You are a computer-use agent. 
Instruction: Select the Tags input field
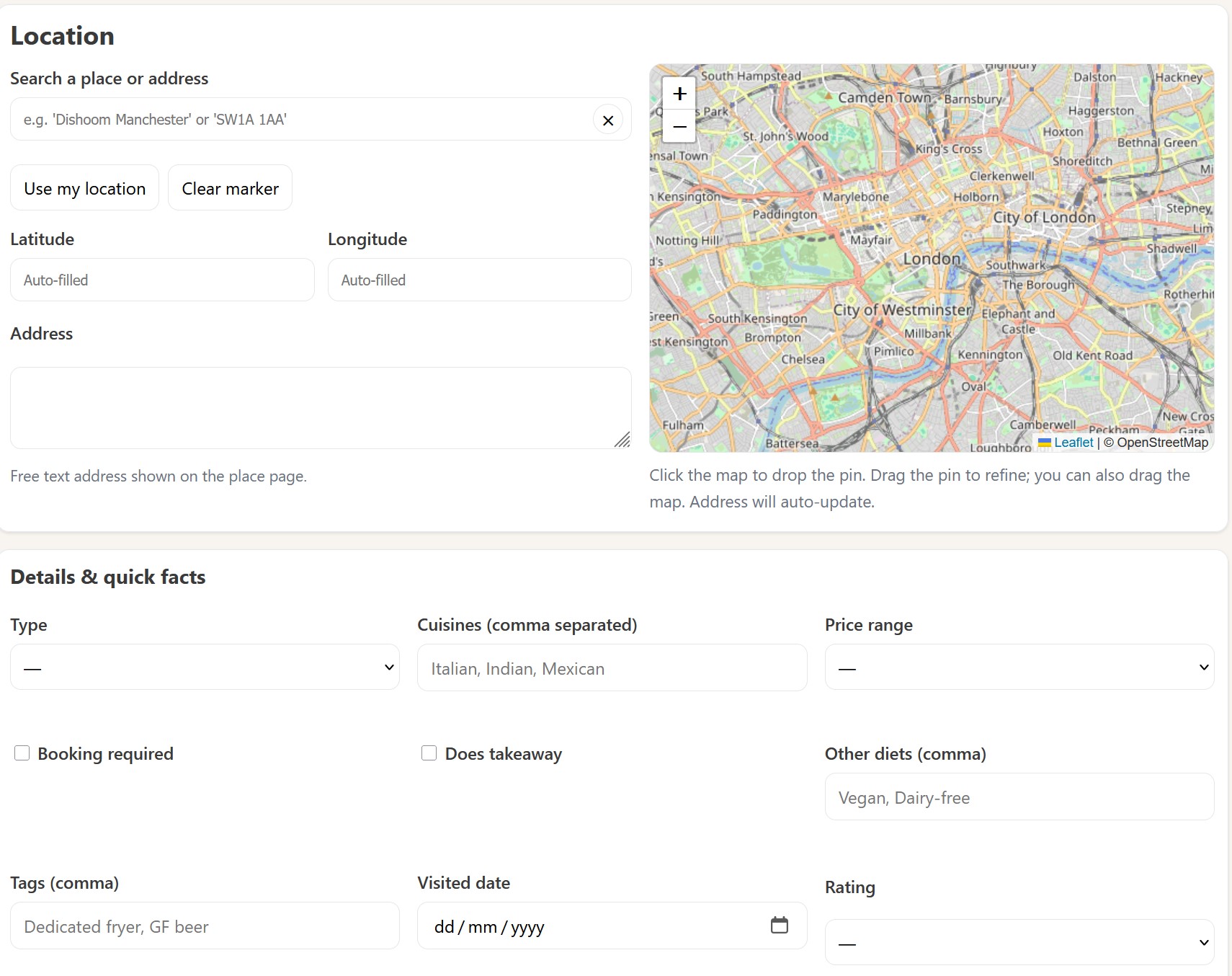(x=205, y=926)
